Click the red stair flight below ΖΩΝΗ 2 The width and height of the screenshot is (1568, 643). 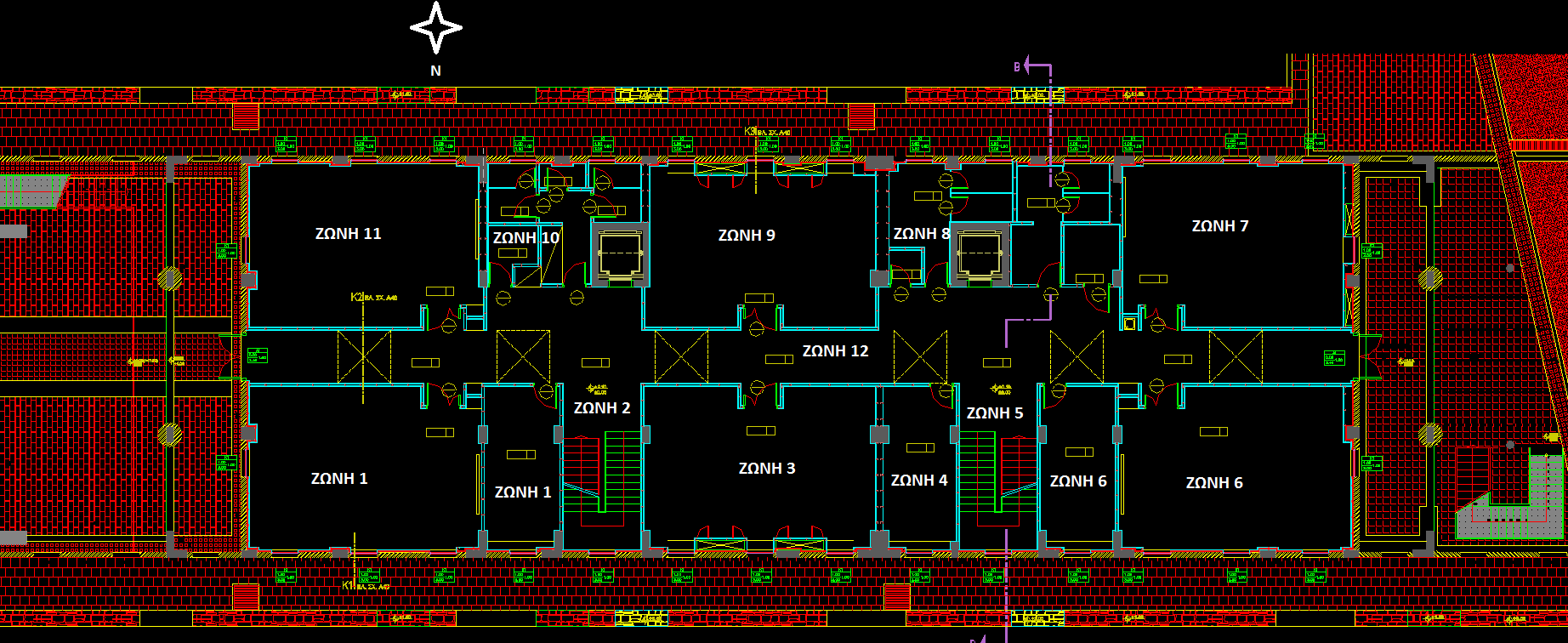point(581,467)
